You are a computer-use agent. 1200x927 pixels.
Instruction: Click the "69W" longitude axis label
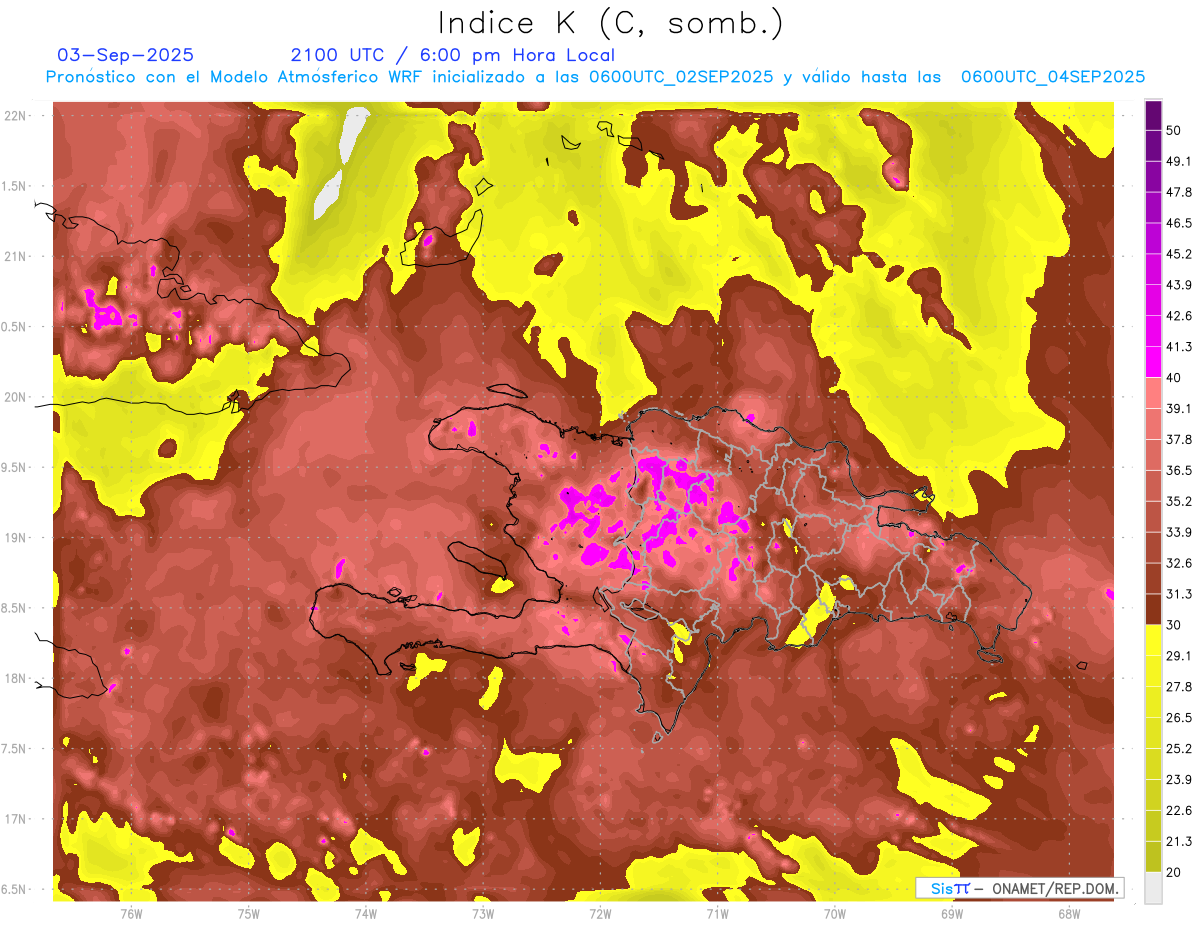pyautogui.click(x=952, y=914)
